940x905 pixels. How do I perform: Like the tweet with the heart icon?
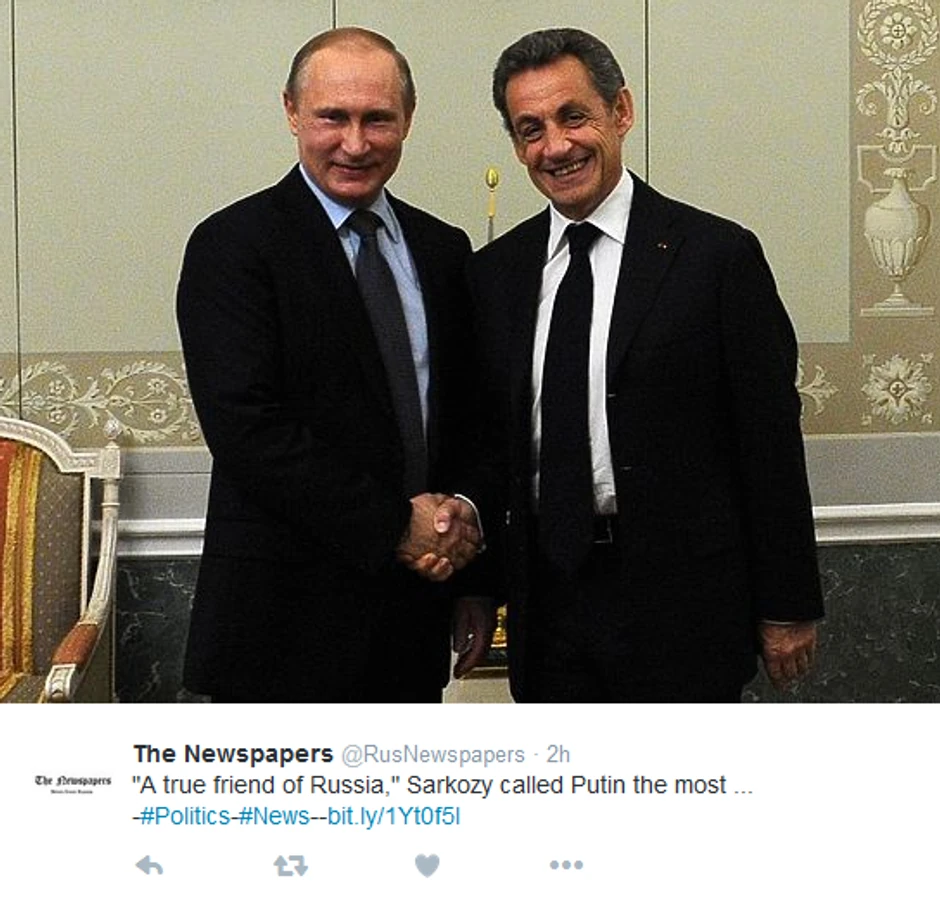[427, 865]
